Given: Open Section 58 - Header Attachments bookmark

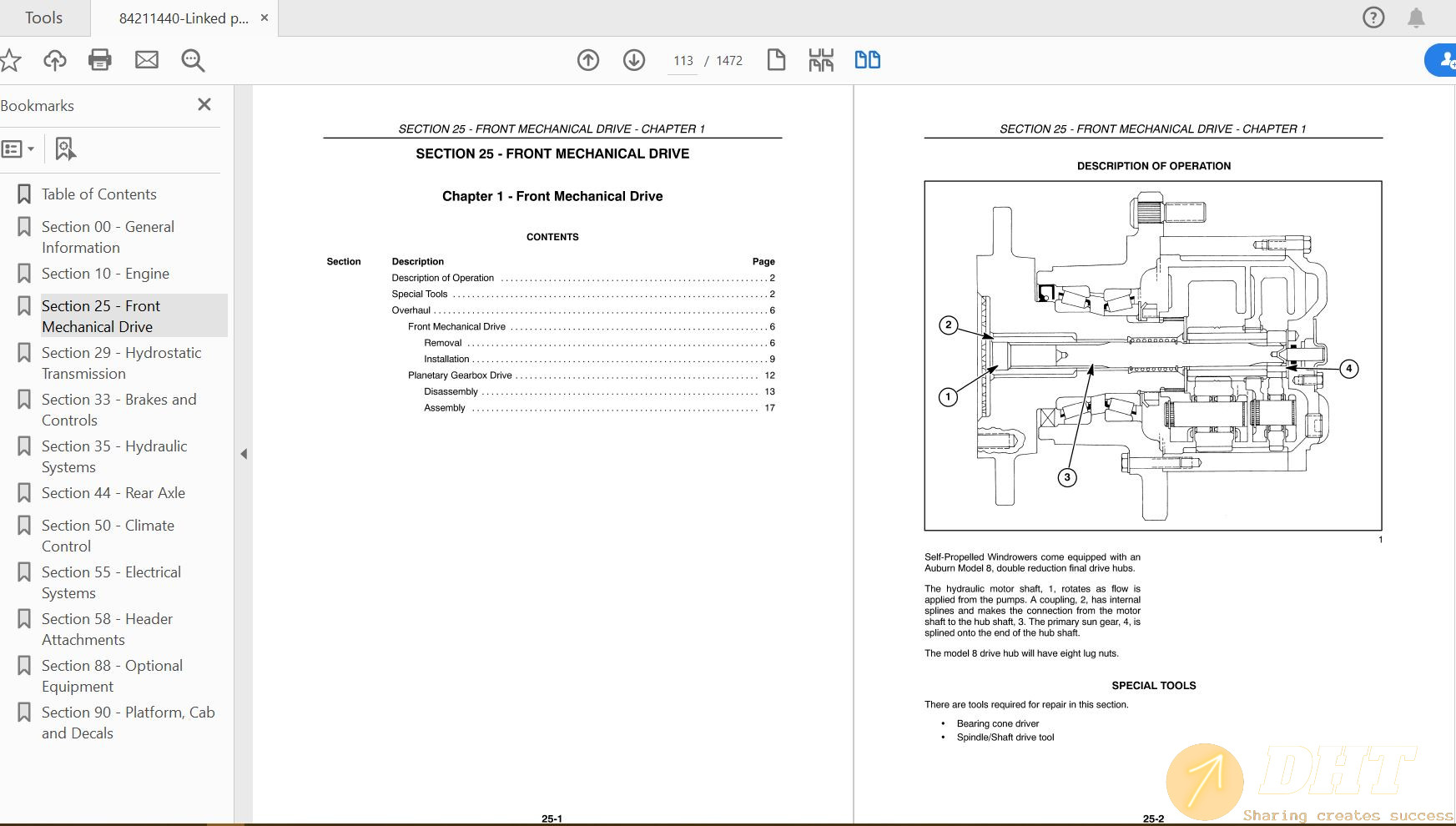Looking at the screenshot, I should [108, 629].
